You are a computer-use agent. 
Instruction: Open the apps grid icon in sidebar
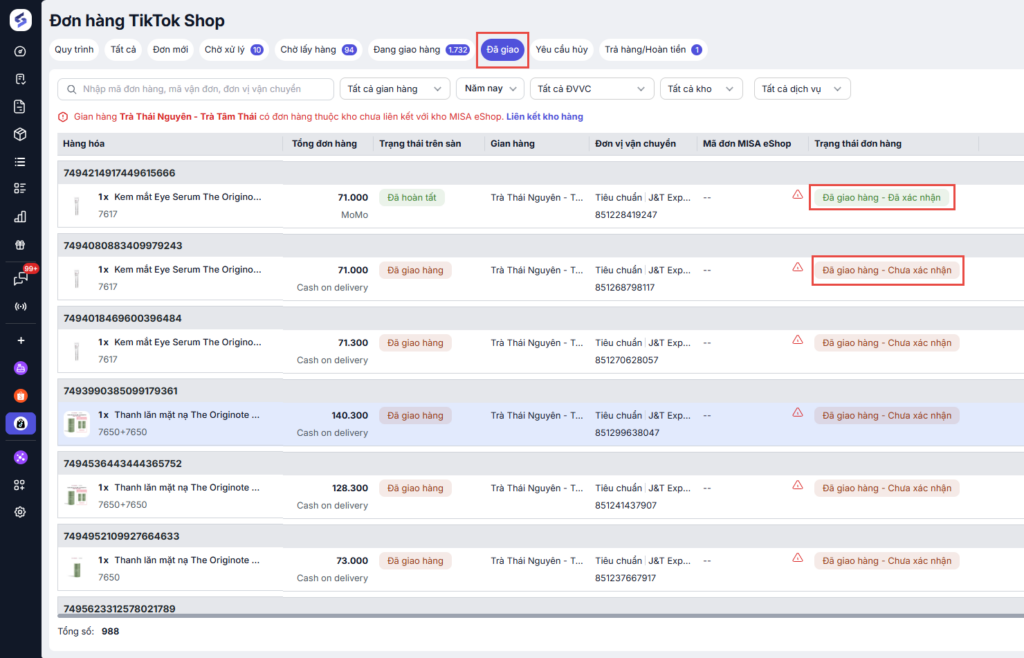tap(20, 485)
